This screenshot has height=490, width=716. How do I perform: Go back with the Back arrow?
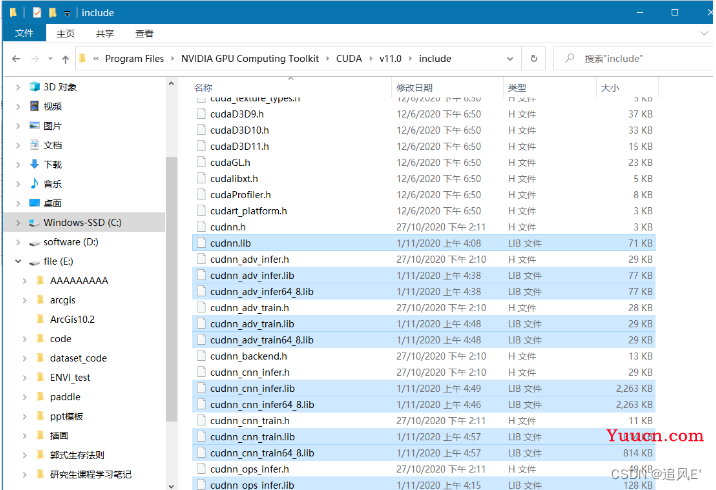pyautogui.click(x=16, y=58)
